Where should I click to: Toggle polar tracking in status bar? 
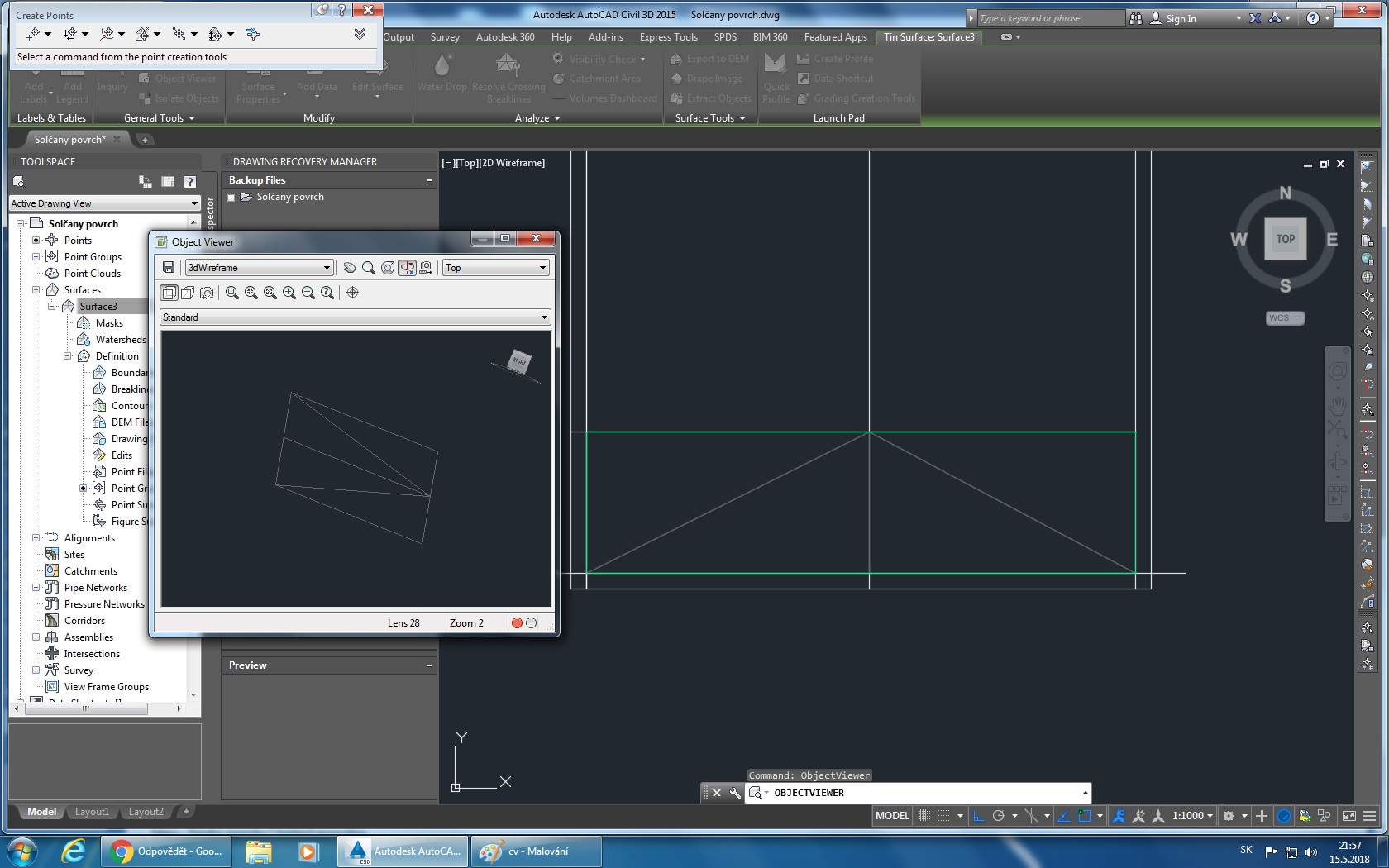(x=999, y=816)
